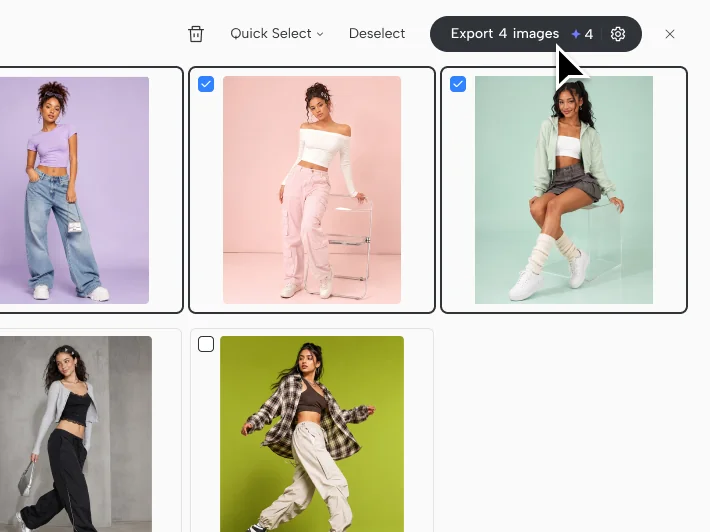Open the gray concrete background photo
710x532 pixels.
[76, 434]
